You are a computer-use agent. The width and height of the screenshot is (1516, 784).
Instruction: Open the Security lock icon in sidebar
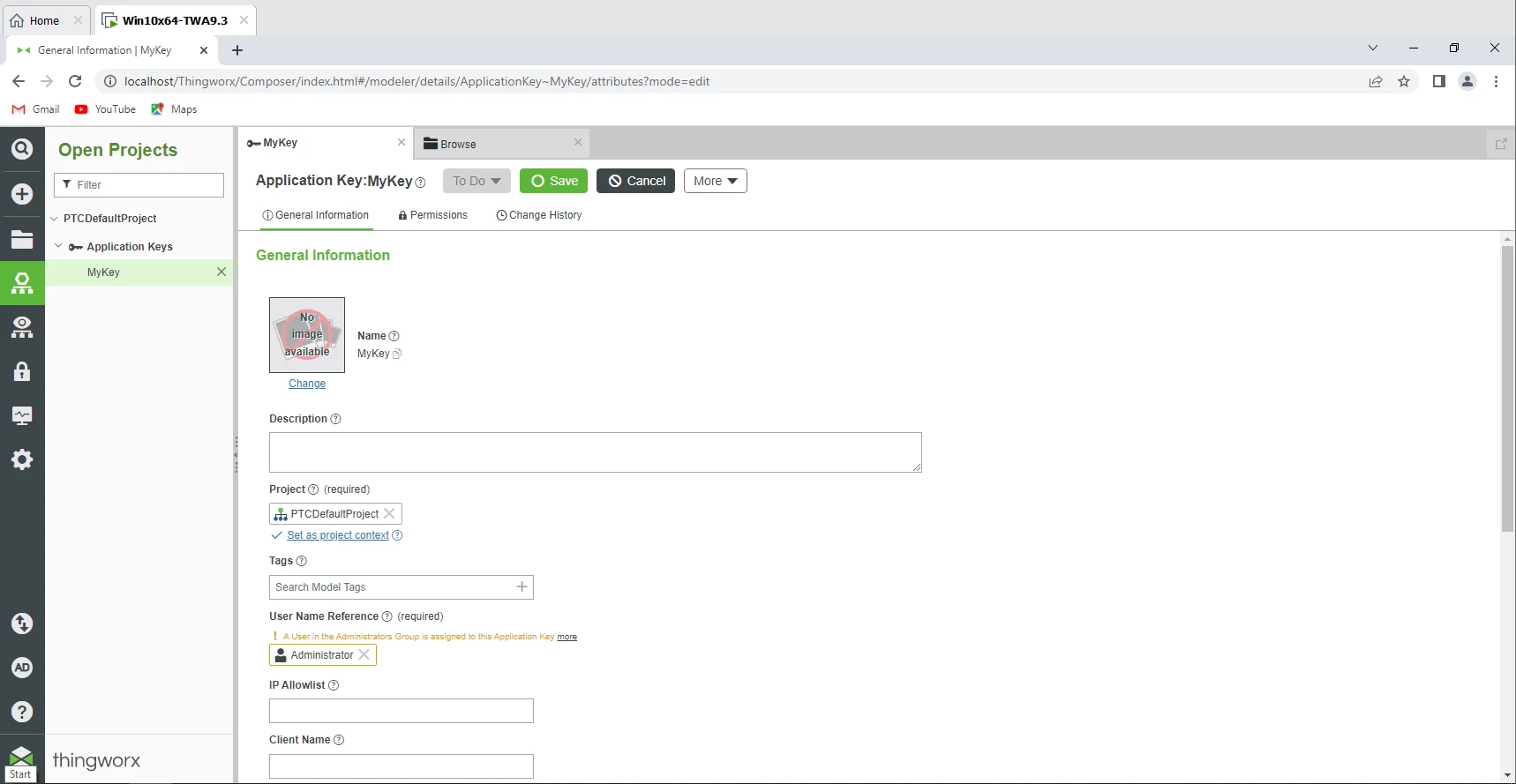(x=22, y=371)
